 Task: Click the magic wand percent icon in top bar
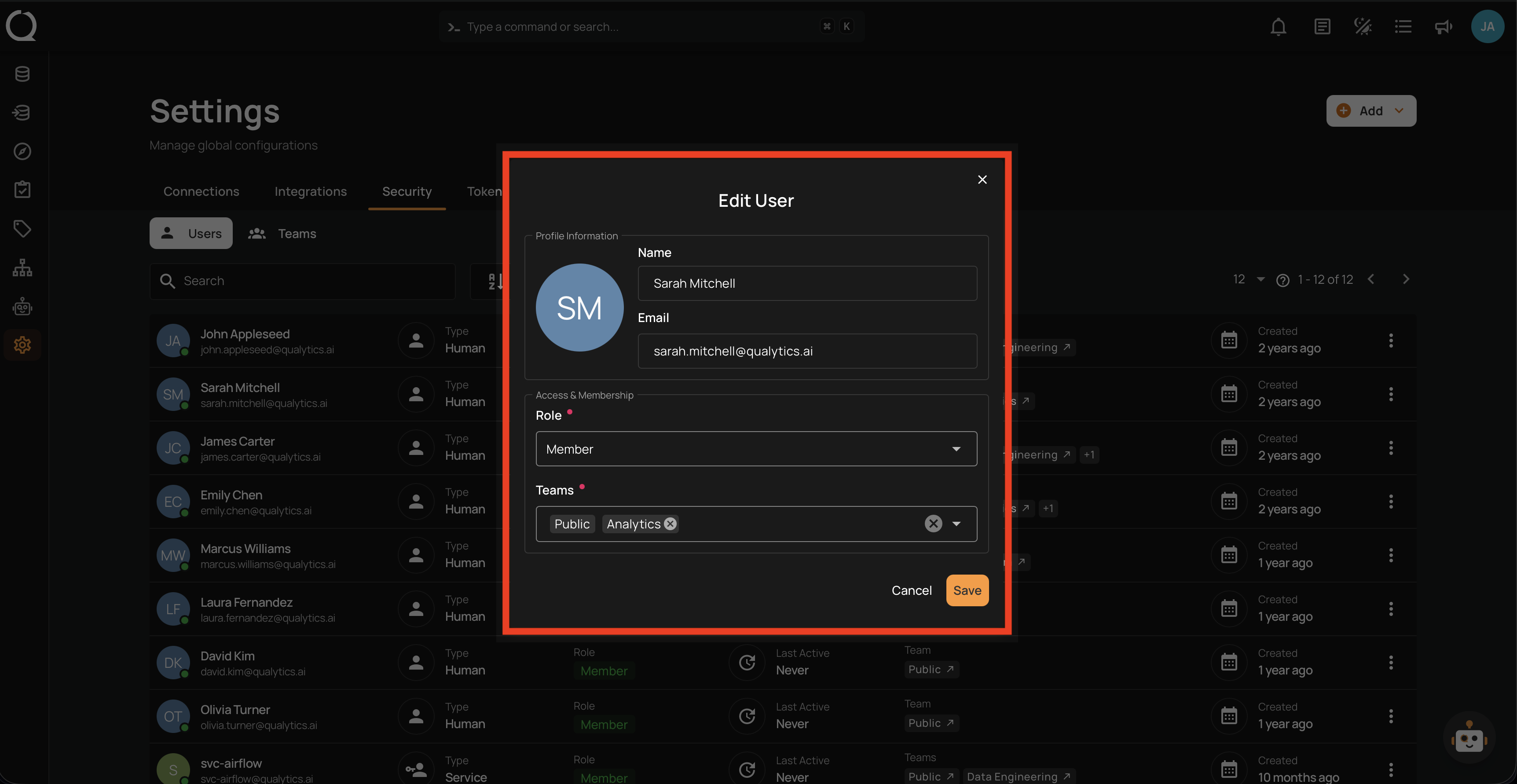click(1363, 26)
